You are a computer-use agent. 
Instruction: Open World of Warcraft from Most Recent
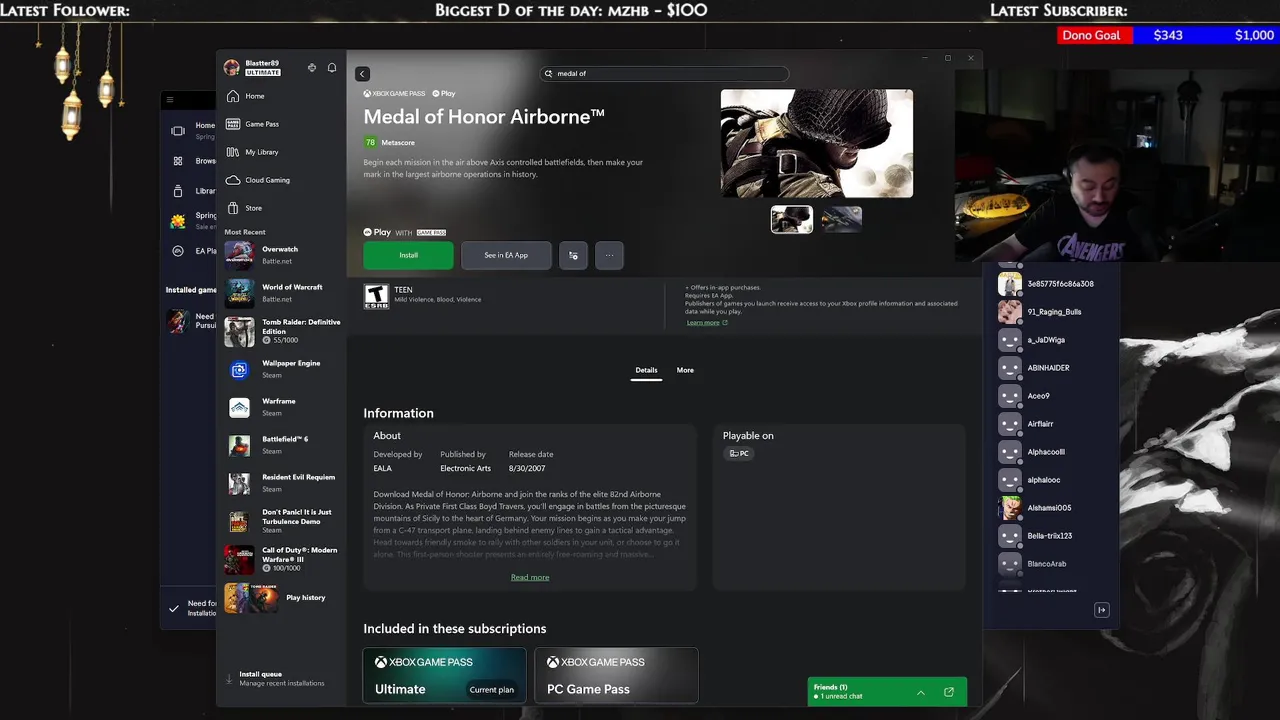pyautogui.click(x=282, y=293)
